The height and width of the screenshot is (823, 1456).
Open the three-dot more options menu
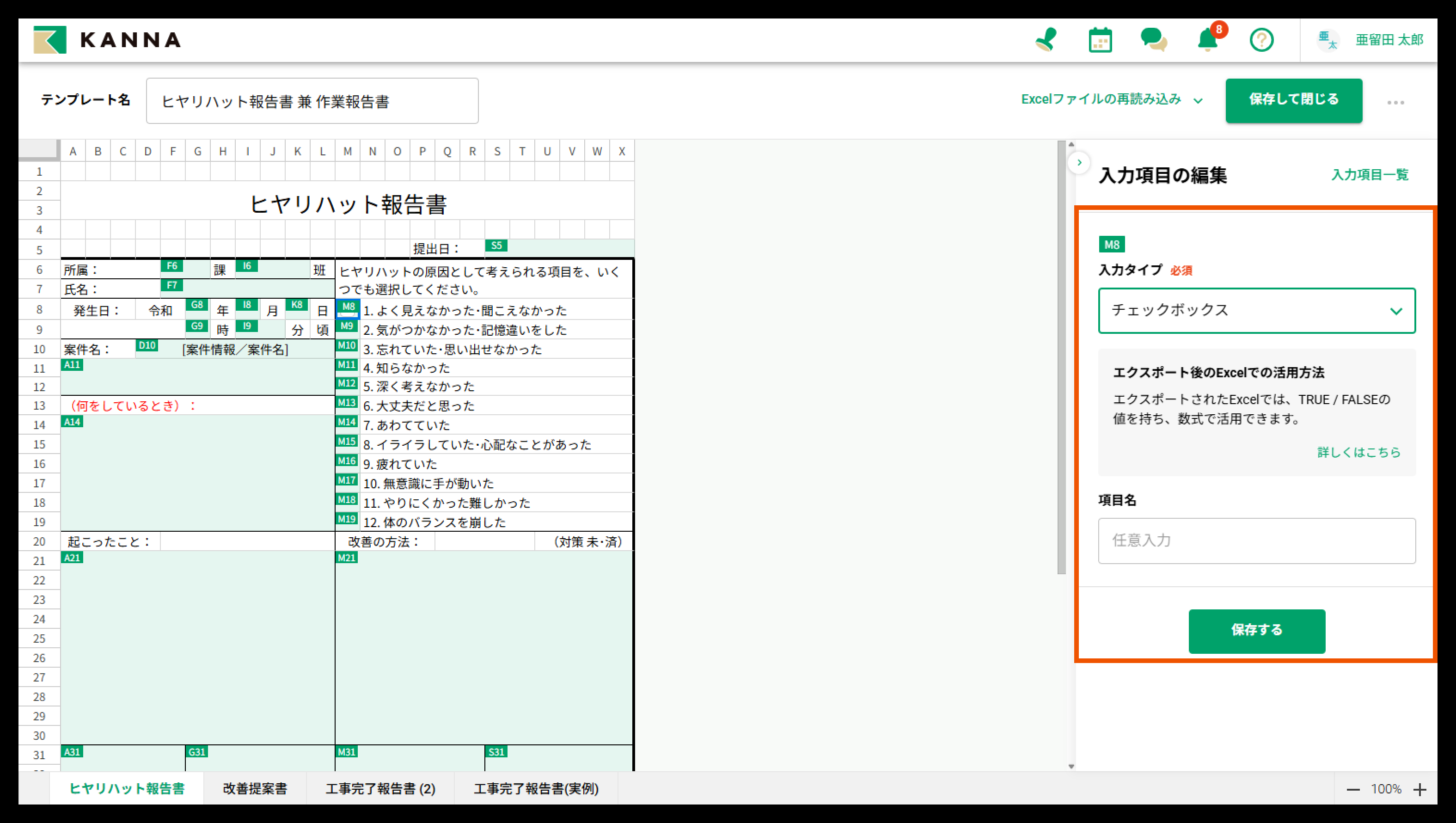pyautogui.click(x=1395, y=102)
